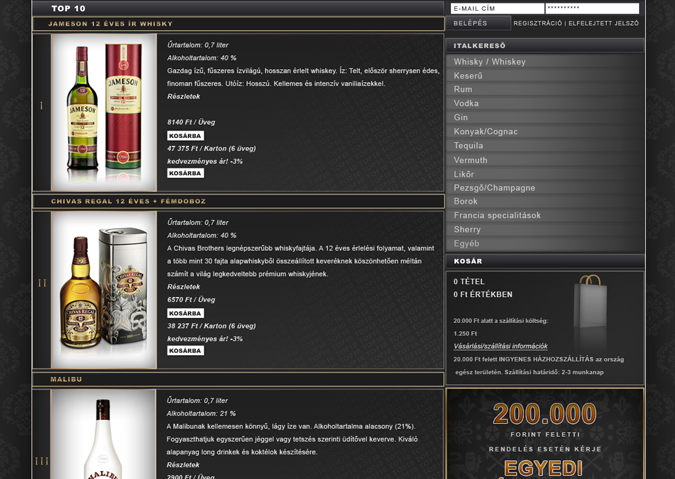Click the Jameson carton price 47 375 Ft
Screen dimensions: 675x479
(x=211, y=148)
